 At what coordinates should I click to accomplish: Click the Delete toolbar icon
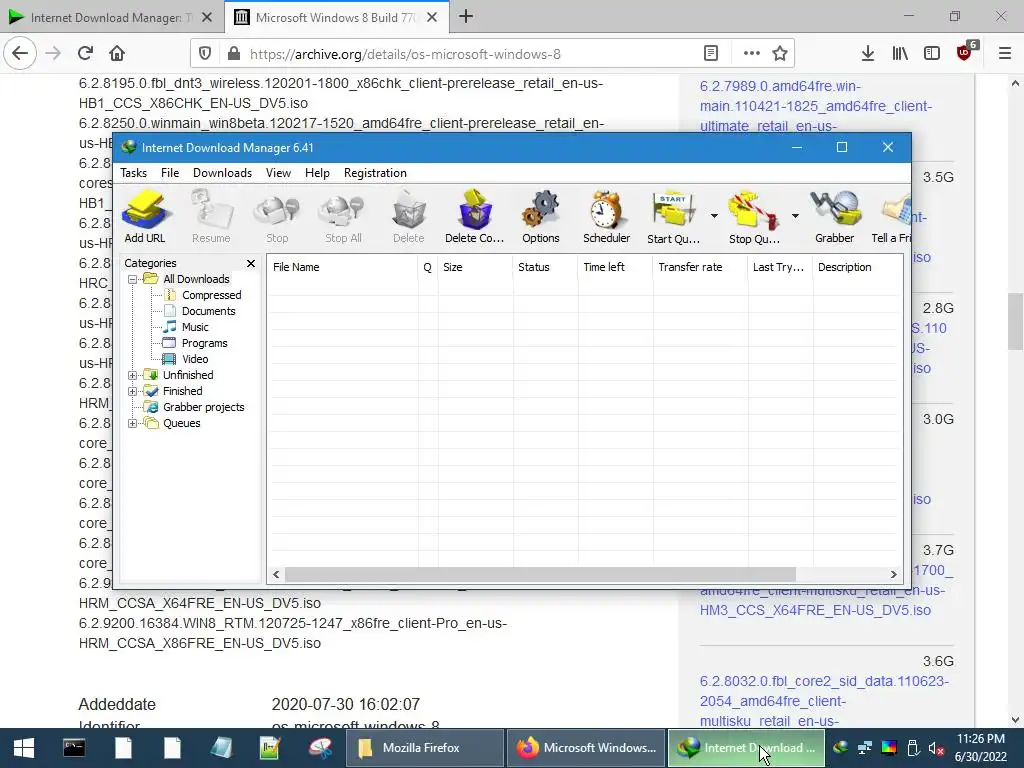click(409, 217)
